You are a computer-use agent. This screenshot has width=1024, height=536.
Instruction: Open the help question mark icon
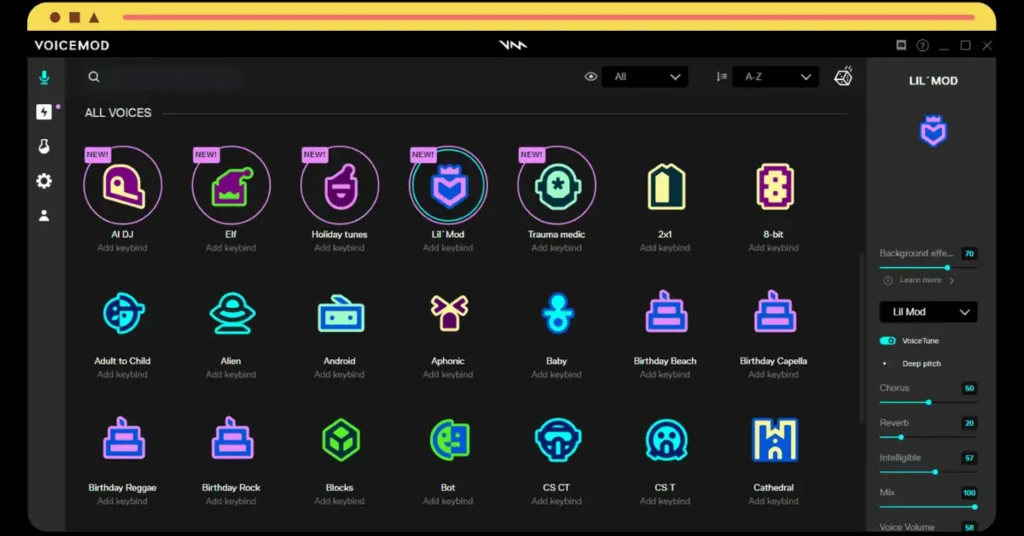(x=922, y=45)
